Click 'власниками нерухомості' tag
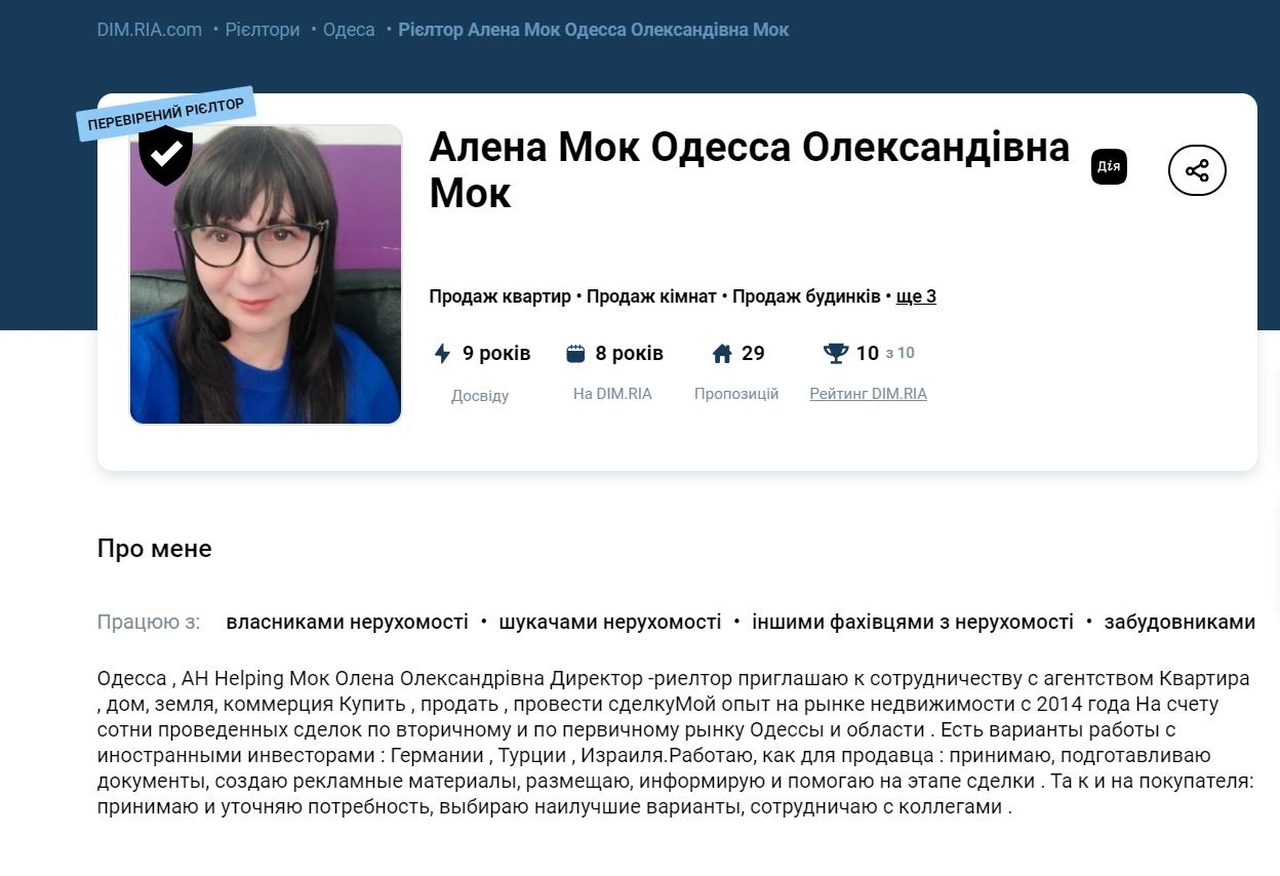The image size is (1280, 876). 347,622
